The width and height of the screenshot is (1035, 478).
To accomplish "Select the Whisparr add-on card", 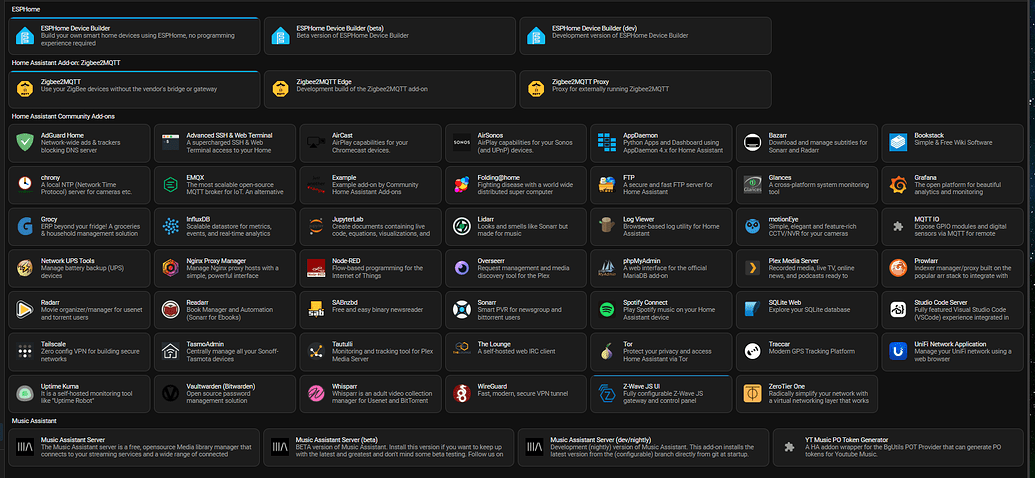I will pyautogui.click(x=370, y=393).
